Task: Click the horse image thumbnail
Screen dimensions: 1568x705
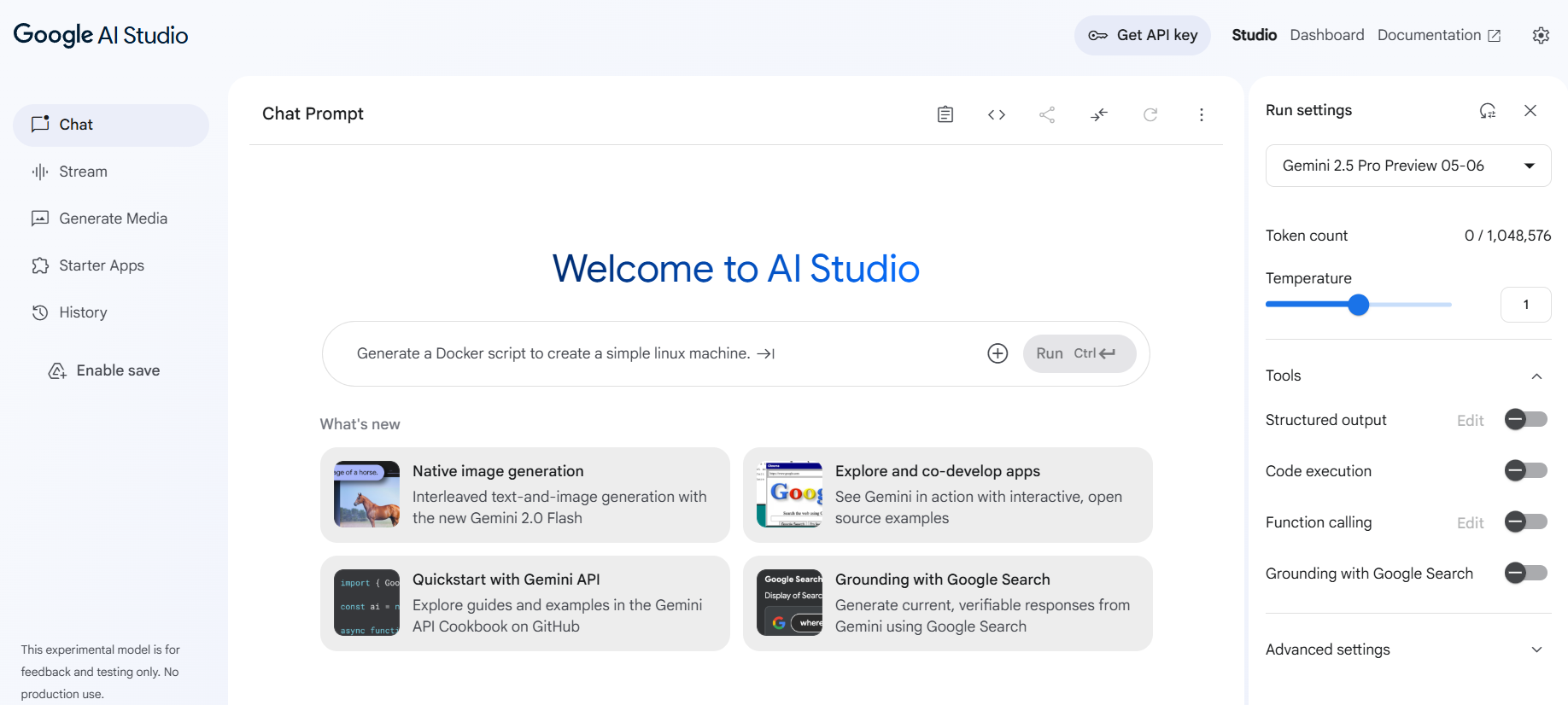Action: tap(366, 494)
